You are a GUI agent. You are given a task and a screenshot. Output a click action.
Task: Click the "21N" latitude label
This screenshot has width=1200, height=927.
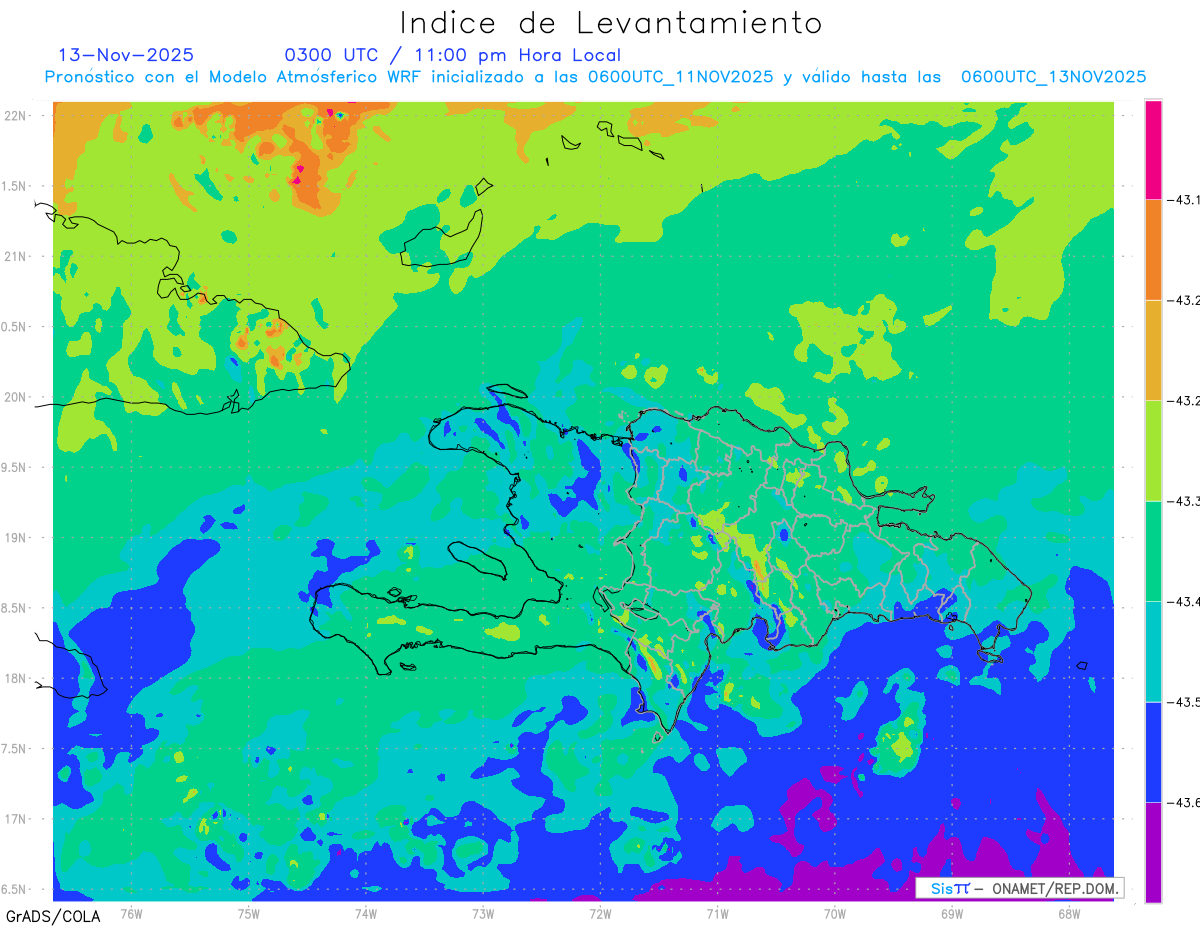click(x=15, y=257)
